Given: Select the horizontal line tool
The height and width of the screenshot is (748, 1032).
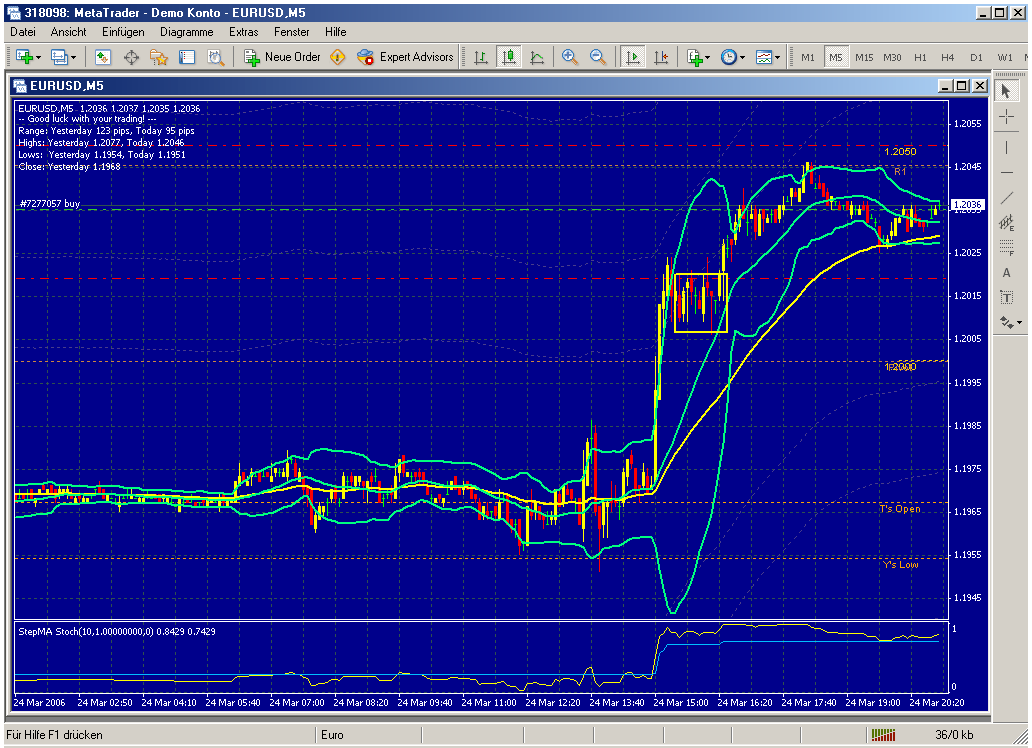Looking at the screenshot, I should coord(1006,173).
